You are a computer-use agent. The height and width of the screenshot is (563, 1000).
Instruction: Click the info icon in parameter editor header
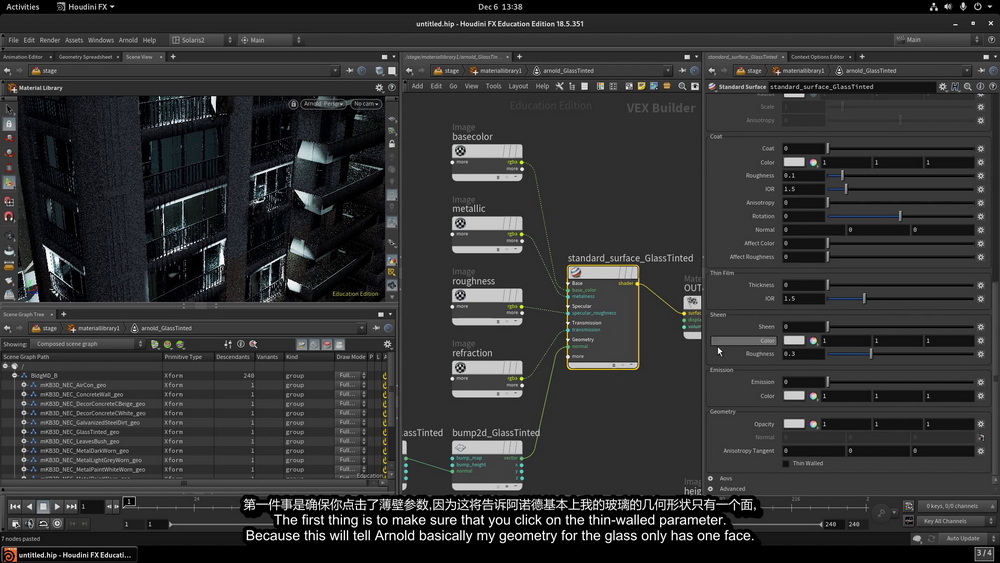point(980,87)
